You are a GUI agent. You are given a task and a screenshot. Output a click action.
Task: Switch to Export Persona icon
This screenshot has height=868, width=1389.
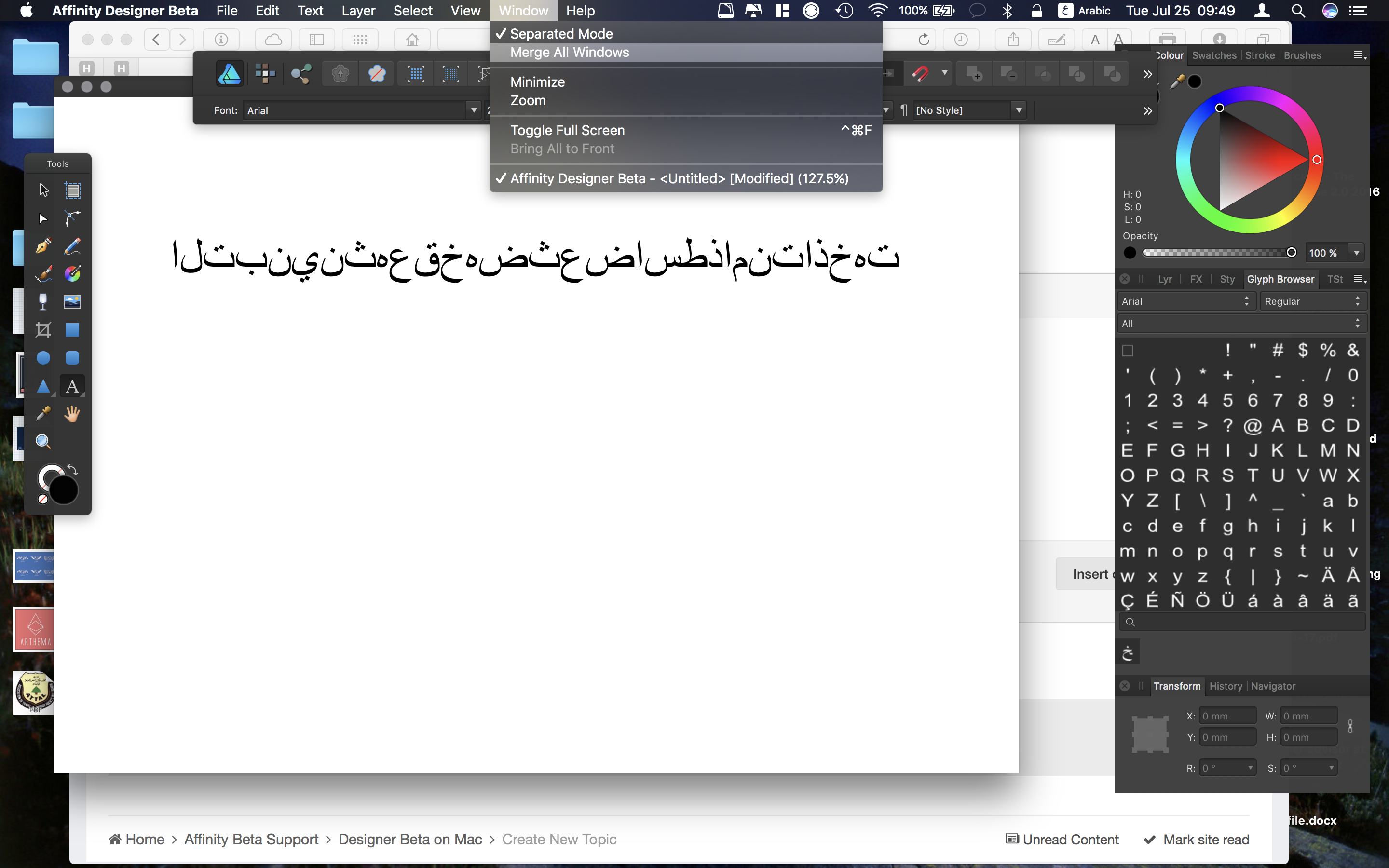tap(301, 74)
